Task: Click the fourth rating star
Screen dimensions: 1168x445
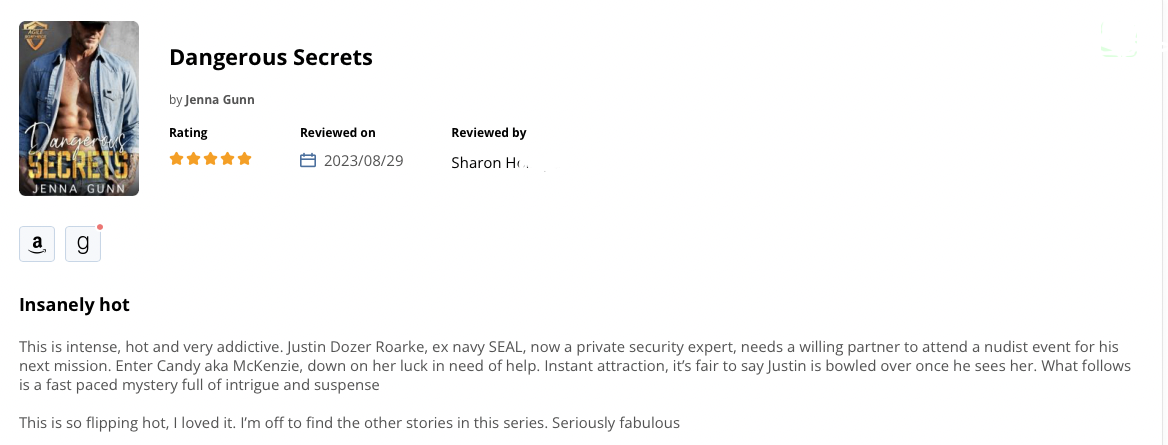Action: (x=227, y=159)
